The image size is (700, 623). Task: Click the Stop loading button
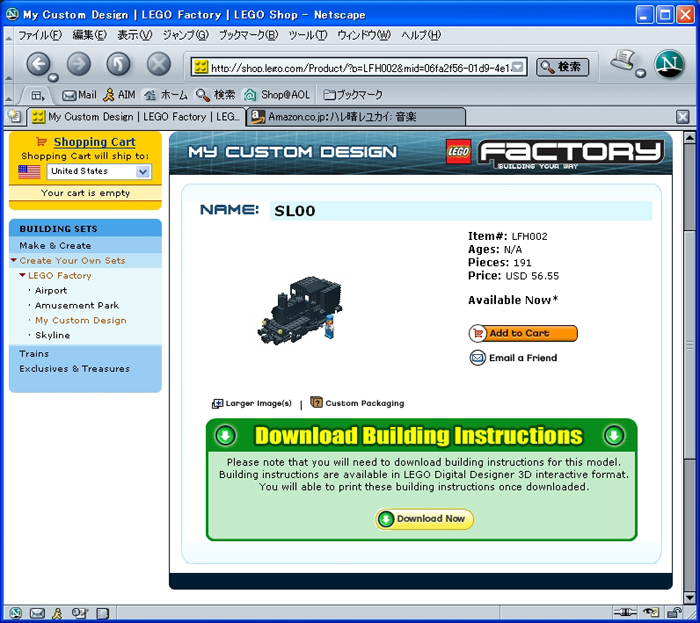(159, 64)
